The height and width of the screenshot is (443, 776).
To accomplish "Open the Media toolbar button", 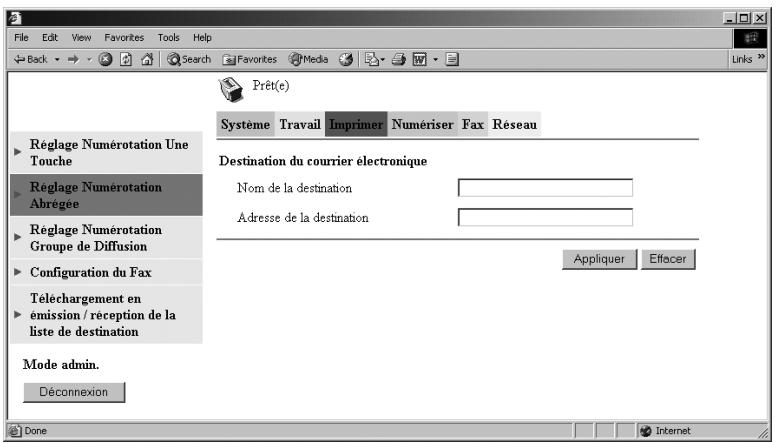I will click(308, 59).
